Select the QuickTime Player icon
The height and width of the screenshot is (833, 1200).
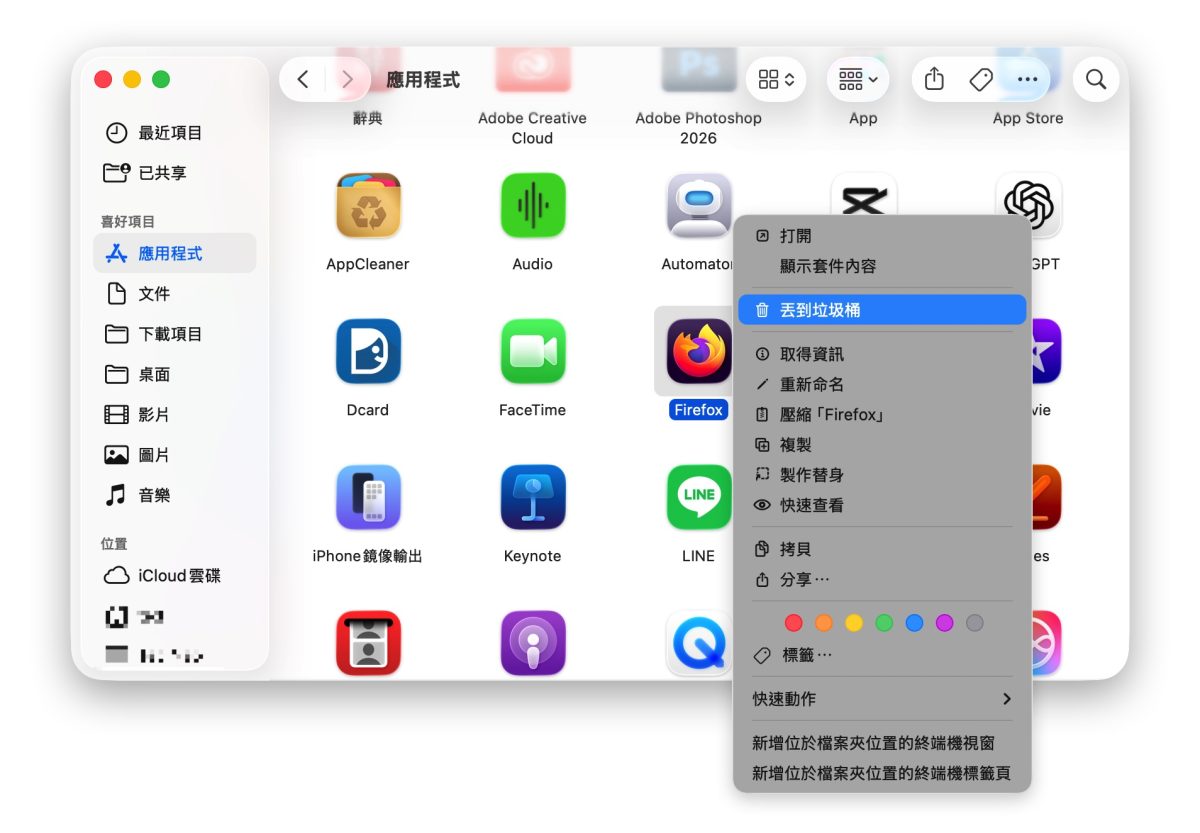coord(698,643)
